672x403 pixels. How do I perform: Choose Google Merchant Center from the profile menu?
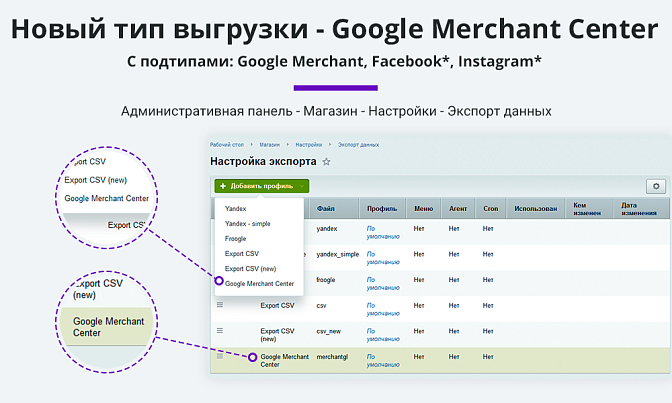pyautogui.click(x=259, y=284)
